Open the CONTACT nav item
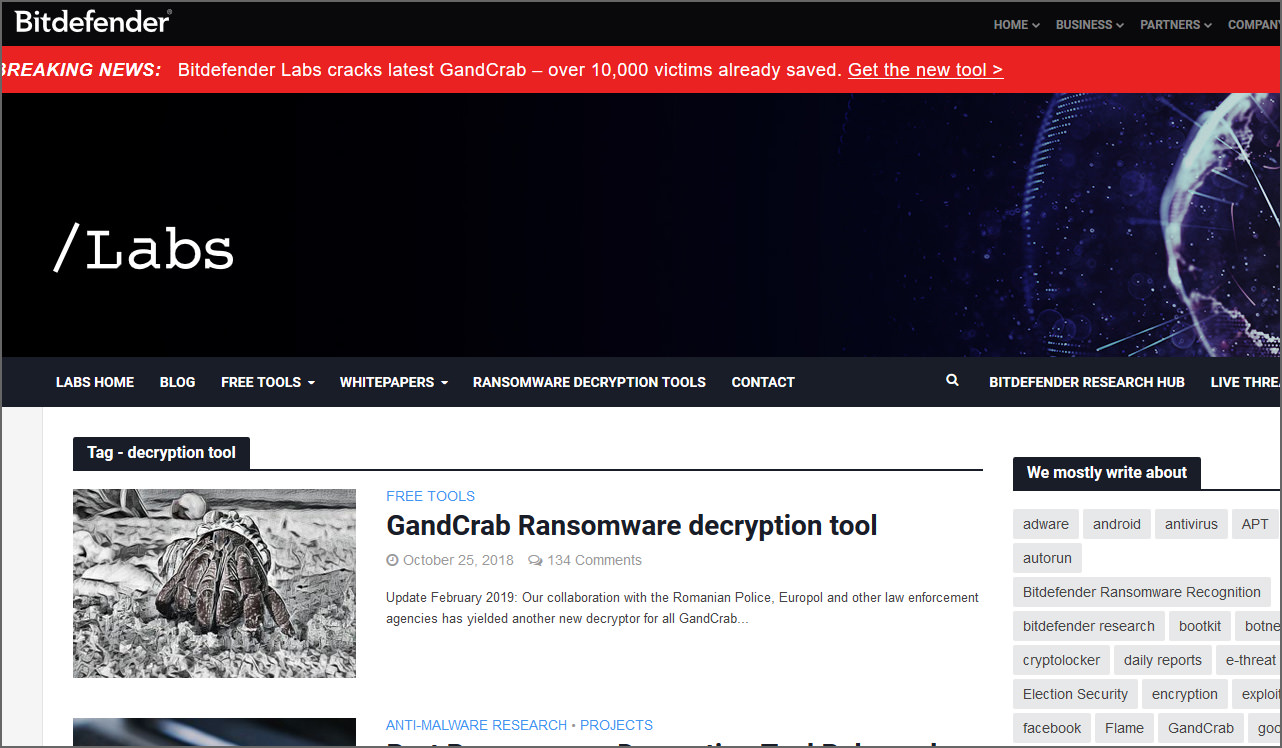 pyautogui.click(x=763, y=382)
